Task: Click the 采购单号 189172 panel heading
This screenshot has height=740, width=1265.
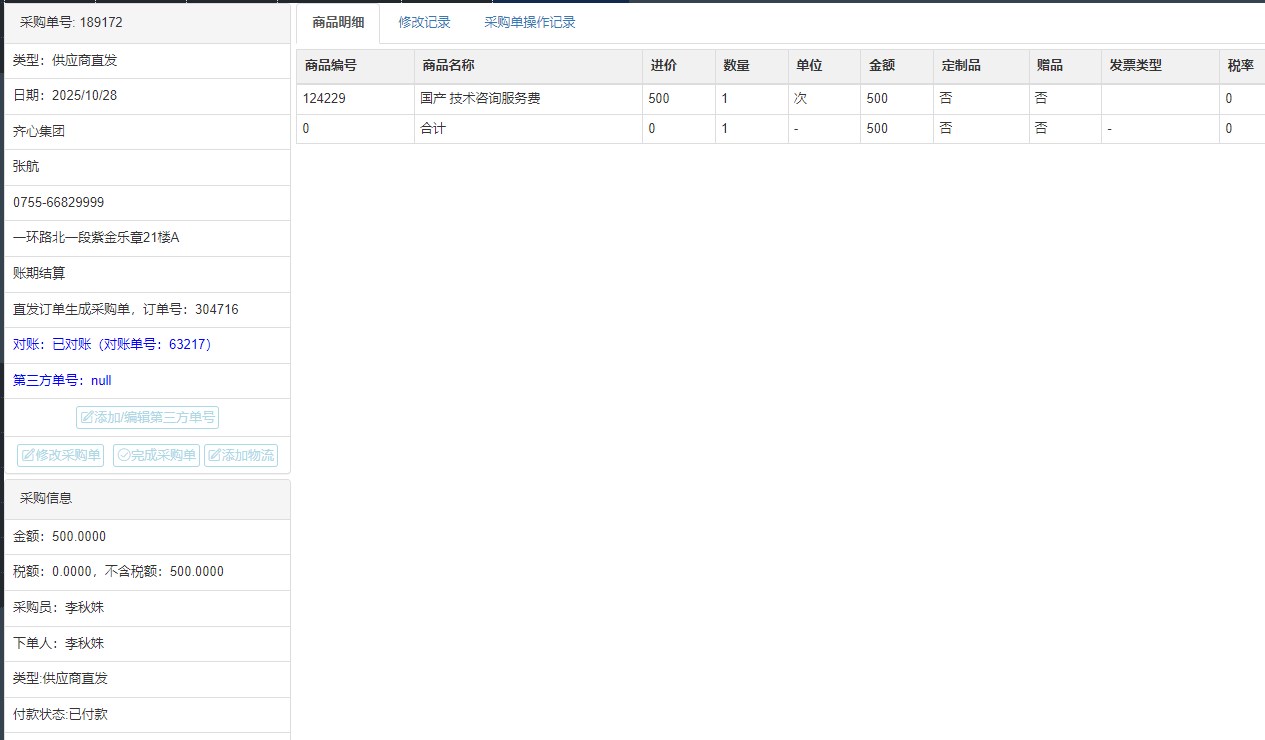Action: point(71,22)
